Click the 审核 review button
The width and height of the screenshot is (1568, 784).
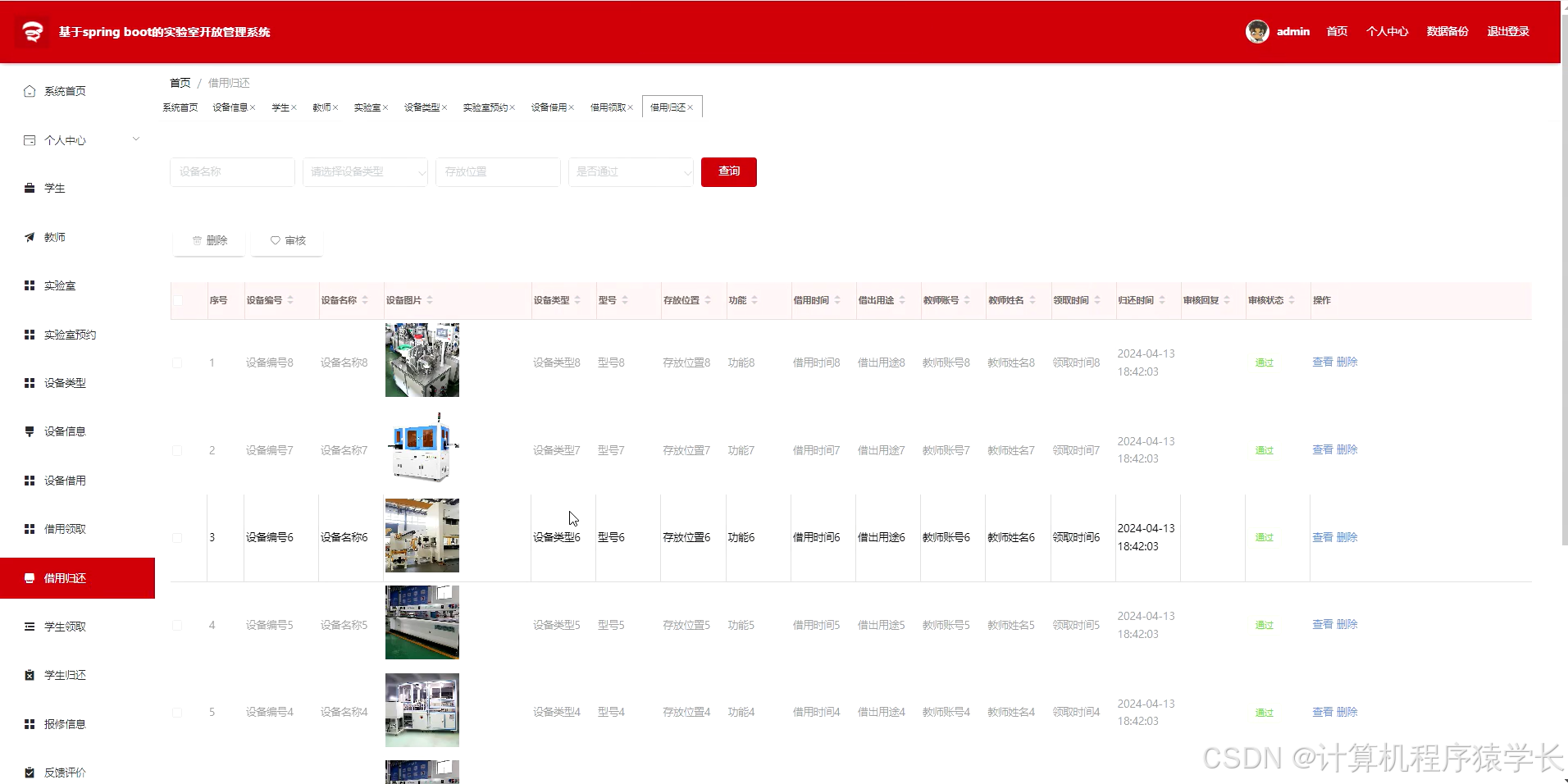pos(288,241)
